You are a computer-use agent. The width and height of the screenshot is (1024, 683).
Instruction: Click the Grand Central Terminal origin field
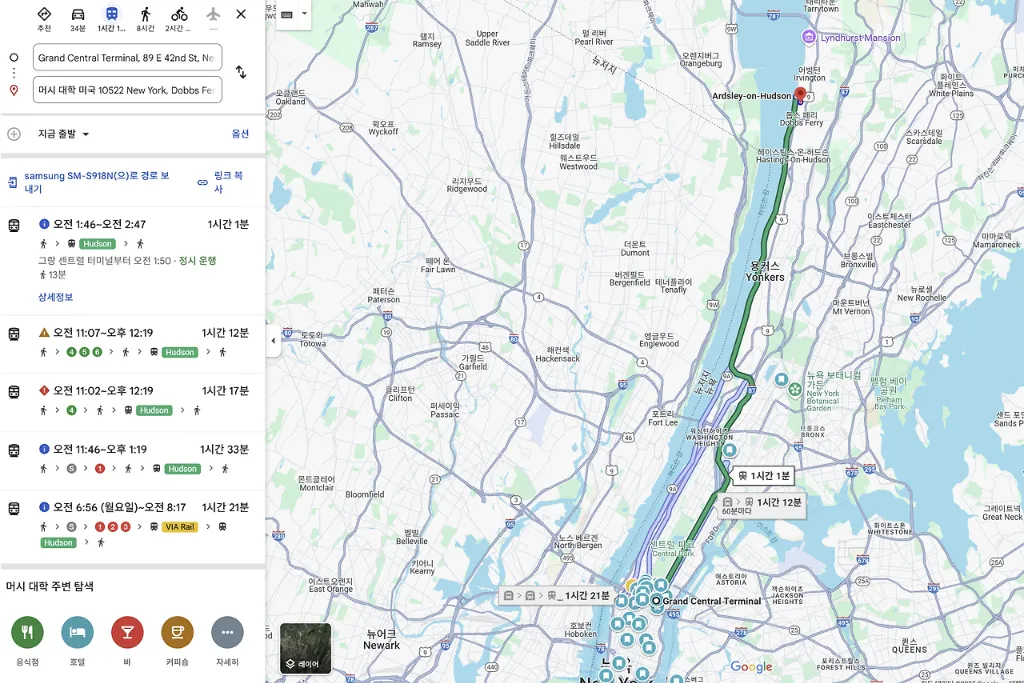[x=127, y=58]
